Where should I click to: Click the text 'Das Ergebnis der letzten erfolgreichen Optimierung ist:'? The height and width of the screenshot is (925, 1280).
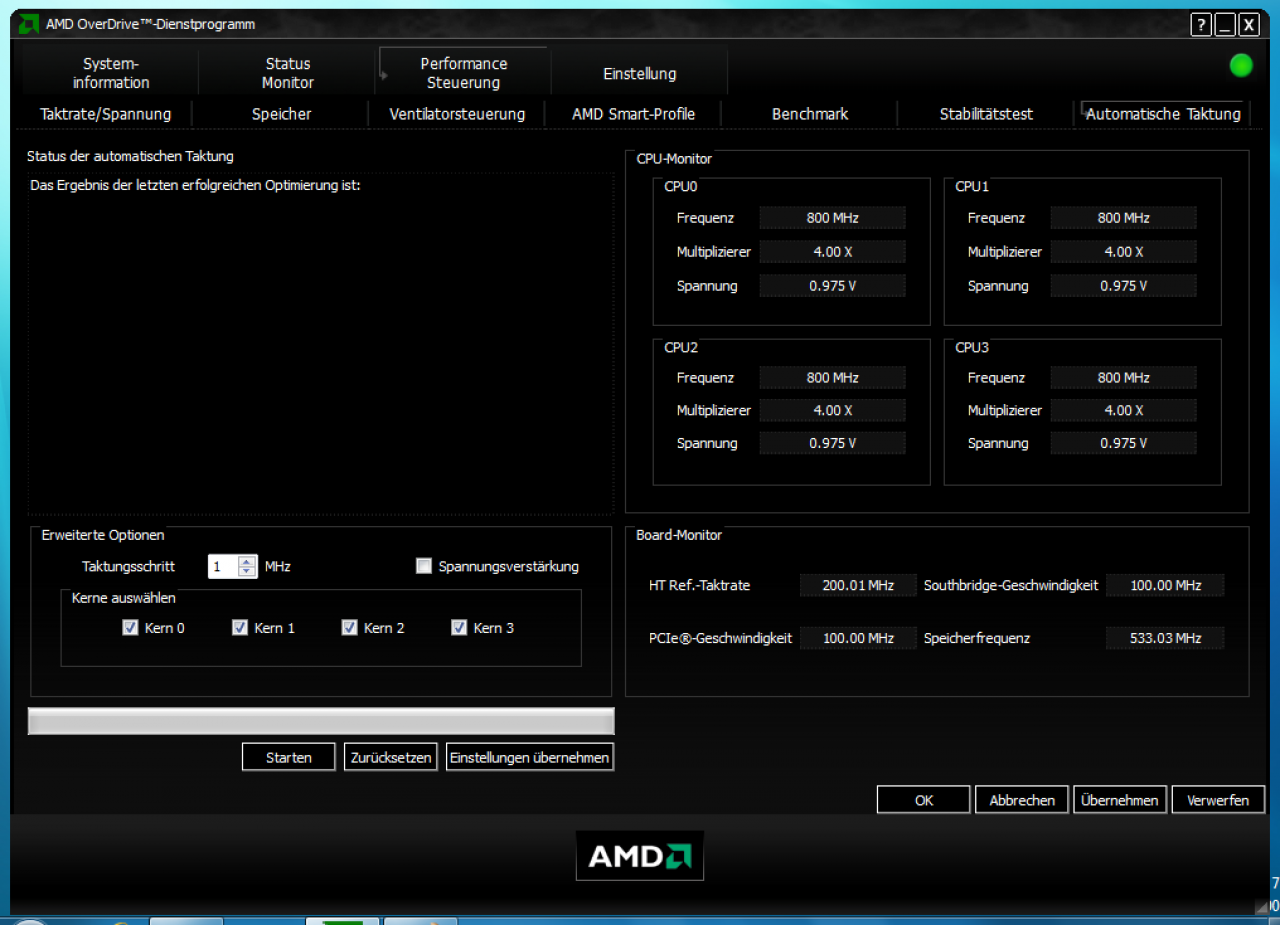point(195,185)
